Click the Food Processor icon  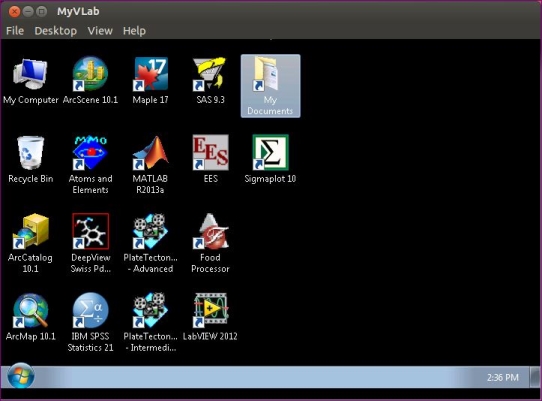click(x=210, y=243)
